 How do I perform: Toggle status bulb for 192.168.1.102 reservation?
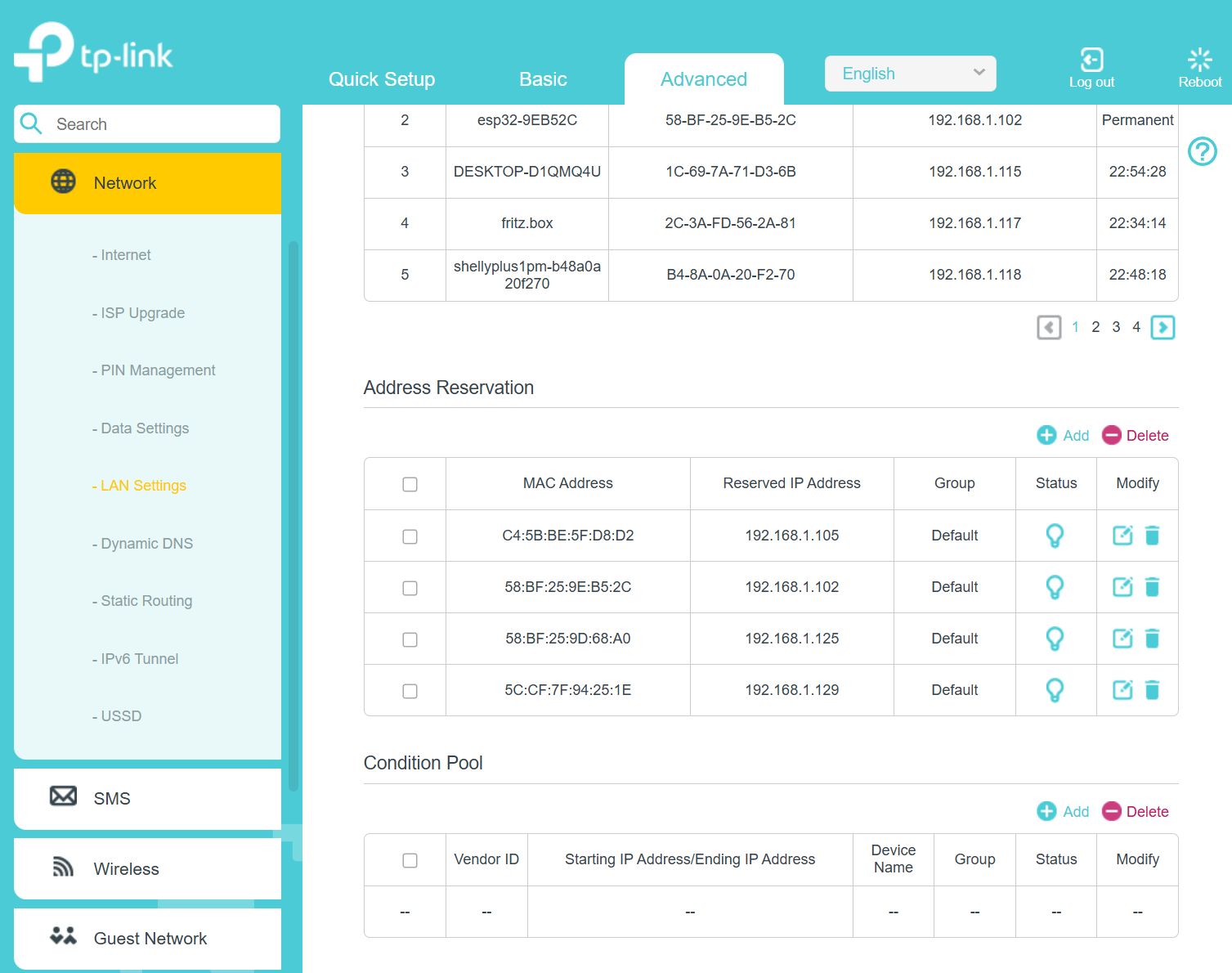[1055, 587]
